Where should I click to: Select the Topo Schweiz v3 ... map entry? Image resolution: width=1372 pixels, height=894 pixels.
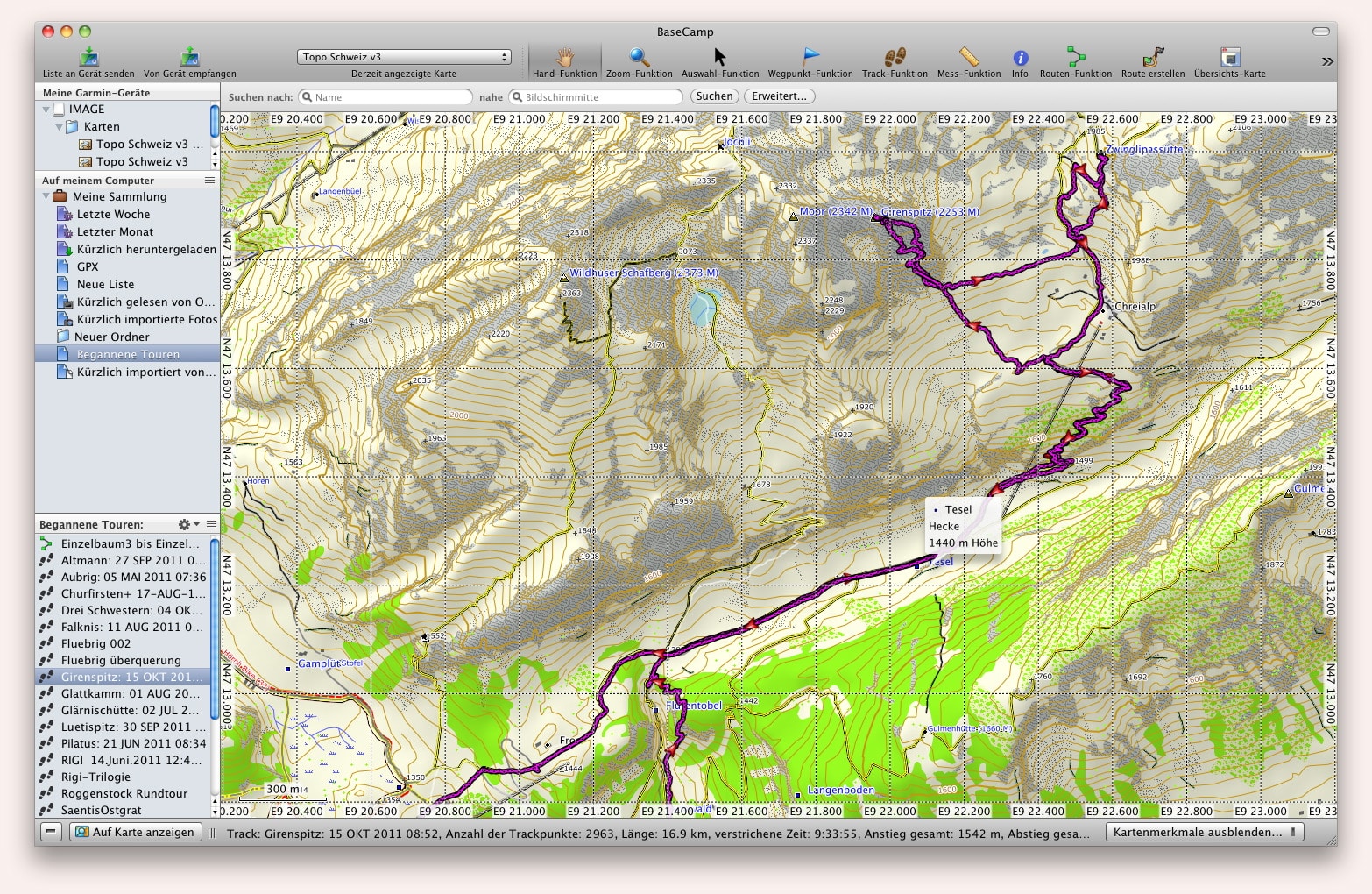pos(143,145)
